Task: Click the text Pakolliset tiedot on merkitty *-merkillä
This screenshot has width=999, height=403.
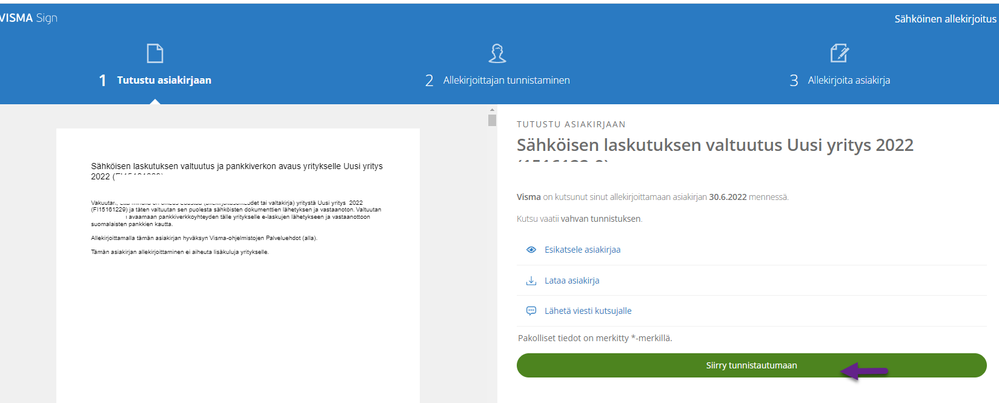Action: [x=596, y=338]
